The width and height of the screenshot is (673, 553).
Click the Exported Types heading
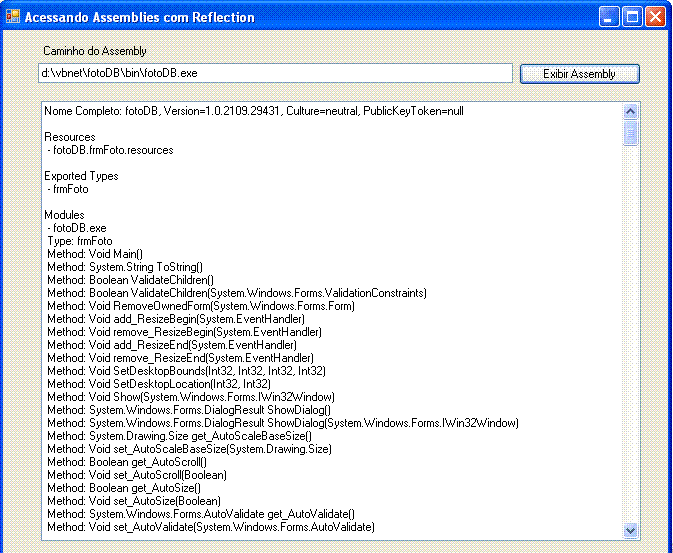pos(81,176)
